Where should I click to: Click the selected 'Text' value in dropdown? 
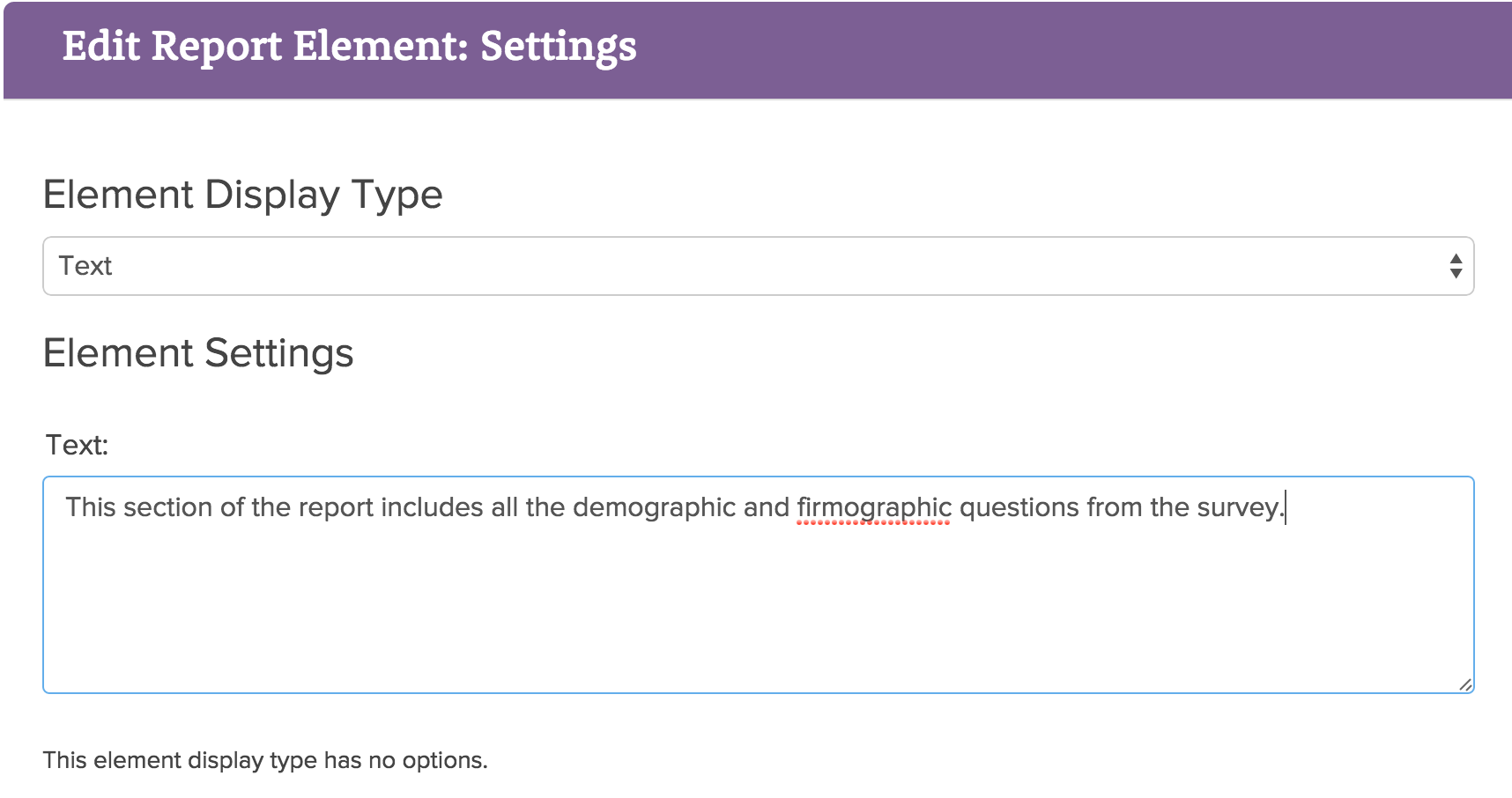85,266
